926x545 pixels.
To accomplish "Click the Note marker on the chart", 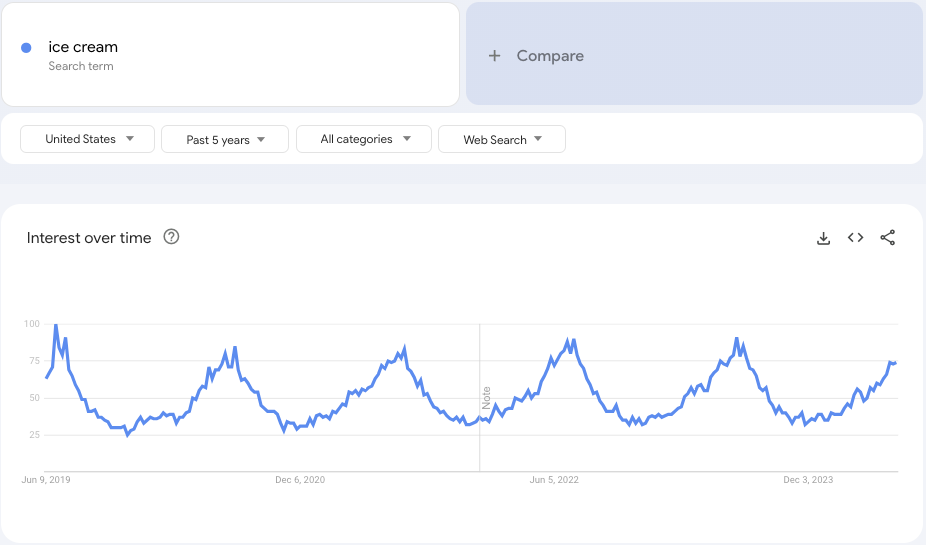I will click(486, 397).
